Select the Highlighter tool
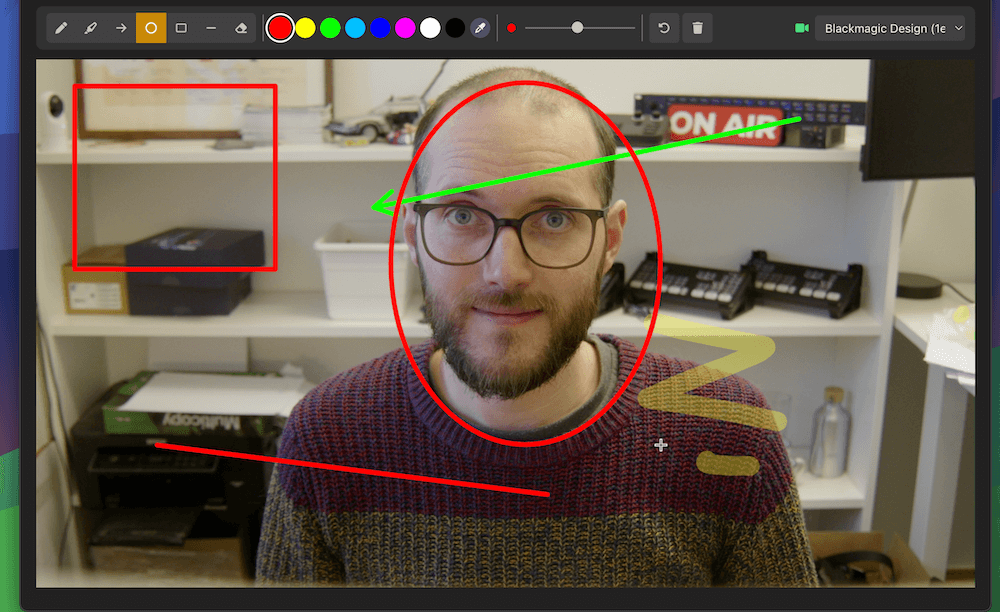The image size is (1000, 612). pyautogui.click(x=90, y=27)
